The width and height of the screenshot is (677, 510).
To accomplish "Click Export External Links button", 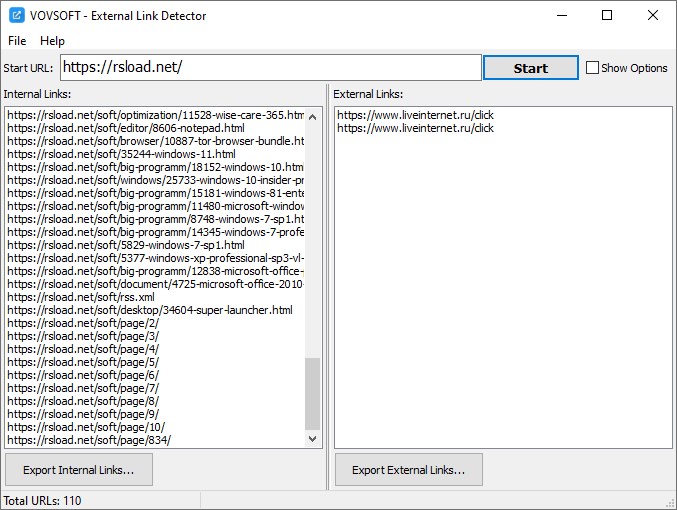I will click(x=408, y=470).
